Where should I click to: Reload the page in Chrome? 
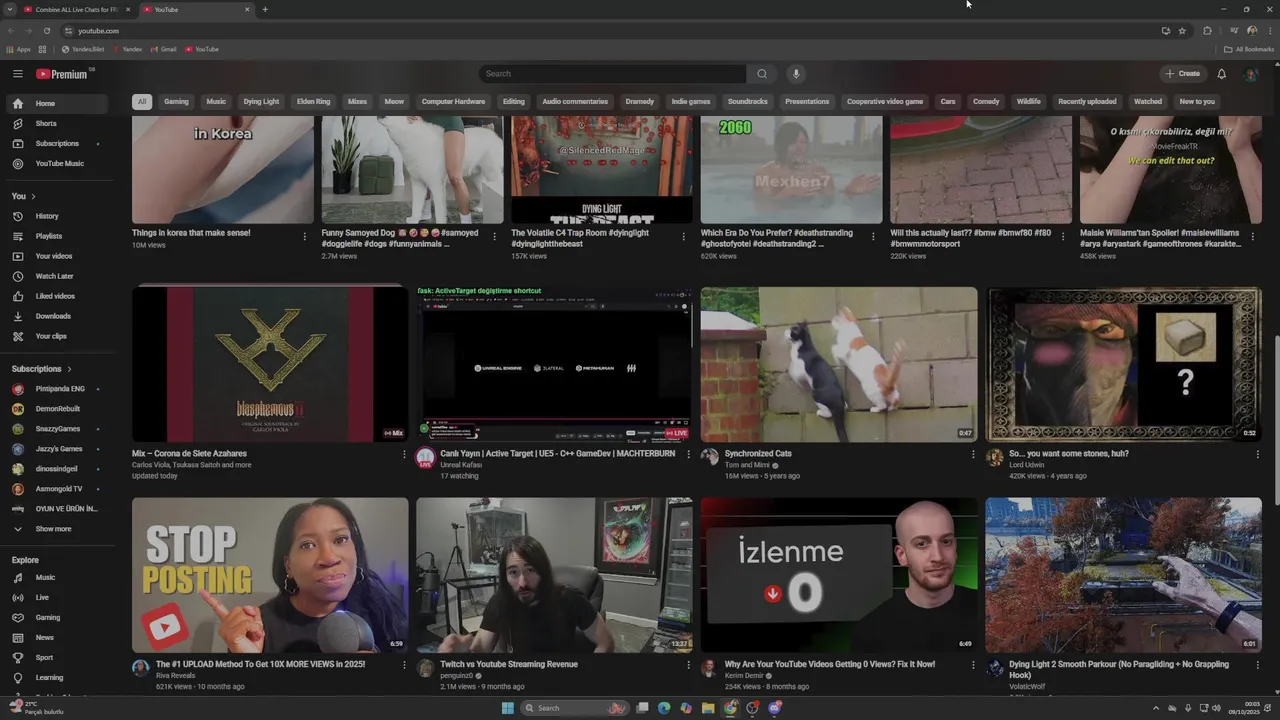pyautogui.click(x=46, y=31)
